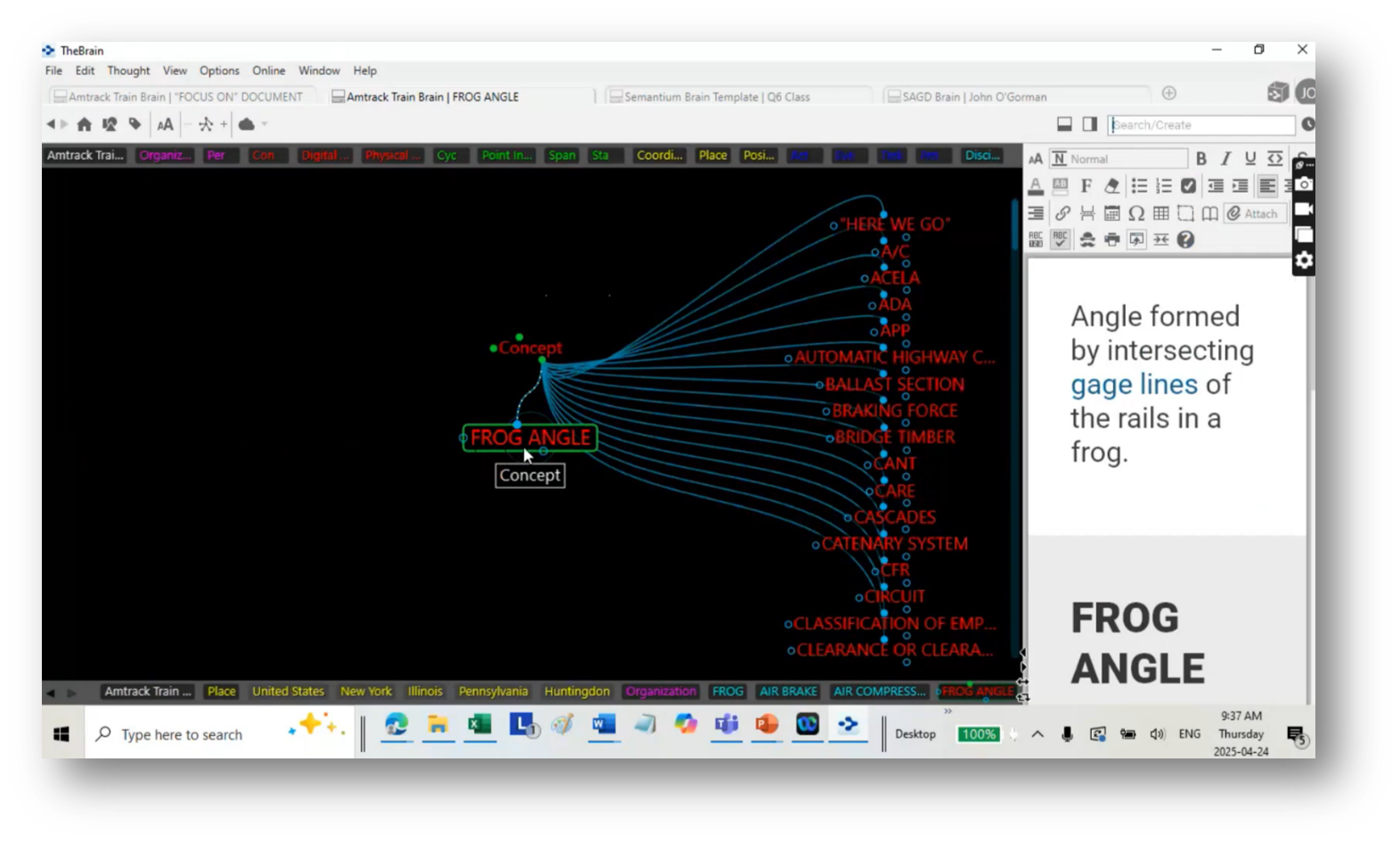Open Excel from the Windows taskbar

click(479, 725)
